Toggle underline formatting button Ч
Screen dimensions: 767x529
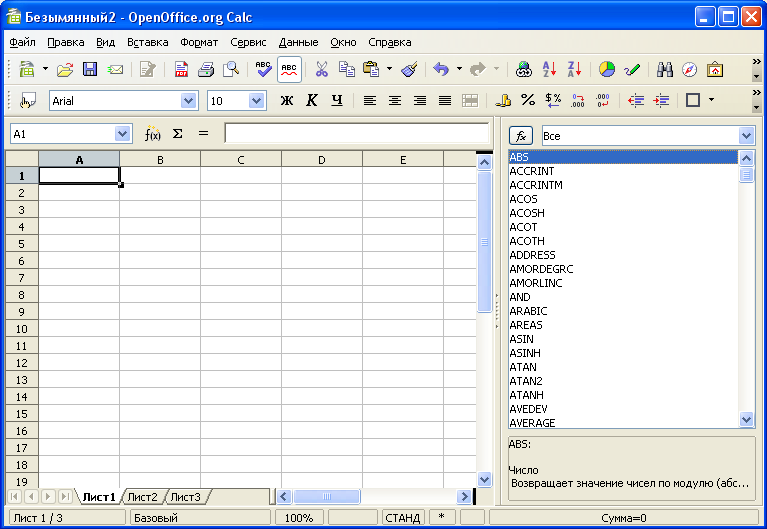336,101
